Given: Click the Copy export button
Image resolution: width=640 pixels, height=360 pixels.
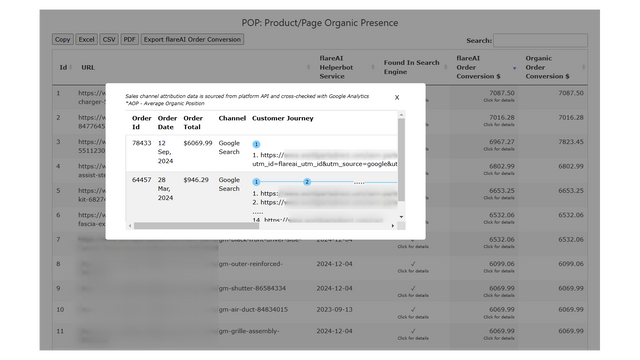Looking at the screenshot, I should click(62, 39).
